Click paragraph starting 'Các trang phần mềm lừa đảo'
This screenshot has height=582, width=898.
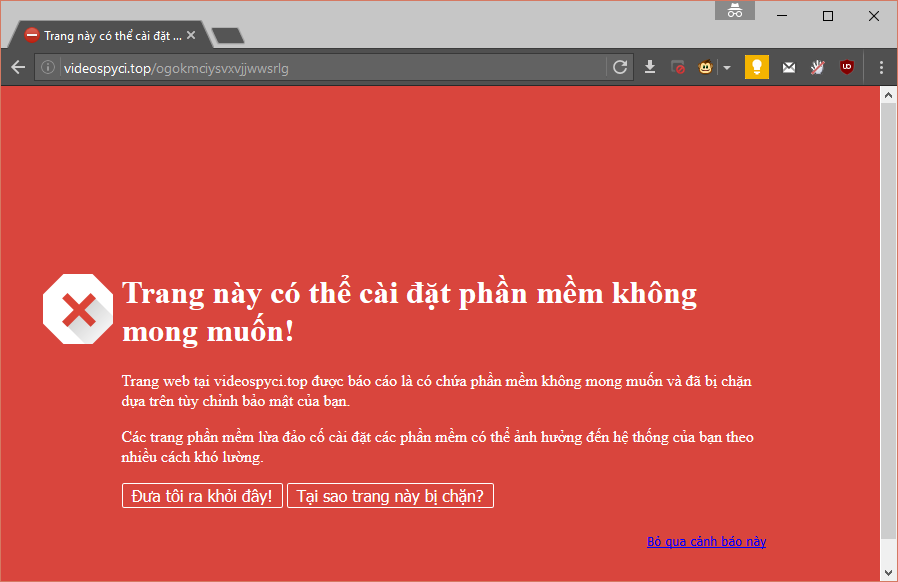click(438, 447)
